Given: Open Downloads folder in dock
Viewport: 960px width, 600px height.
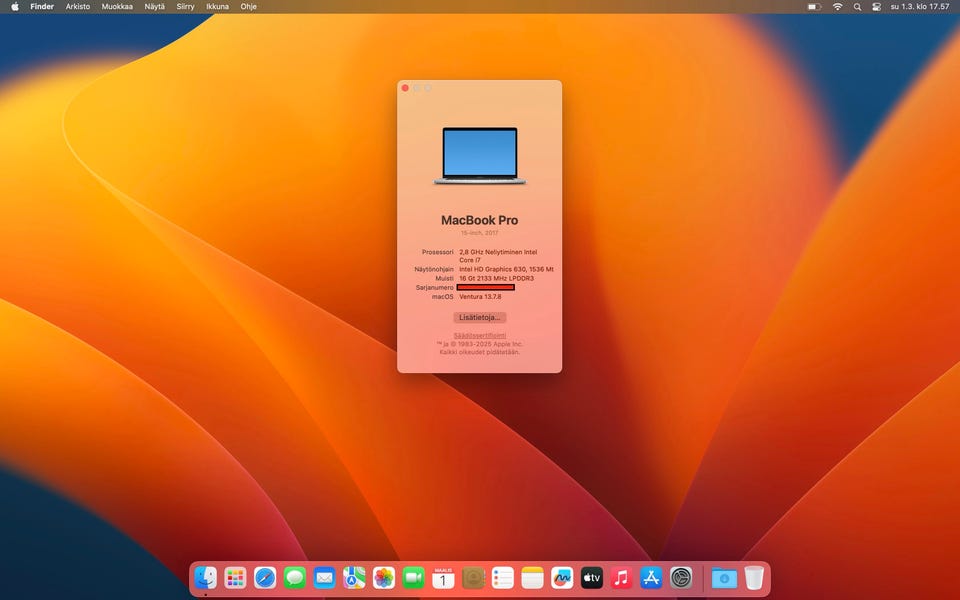Looking at the screenshot, I should click(724, 577).
